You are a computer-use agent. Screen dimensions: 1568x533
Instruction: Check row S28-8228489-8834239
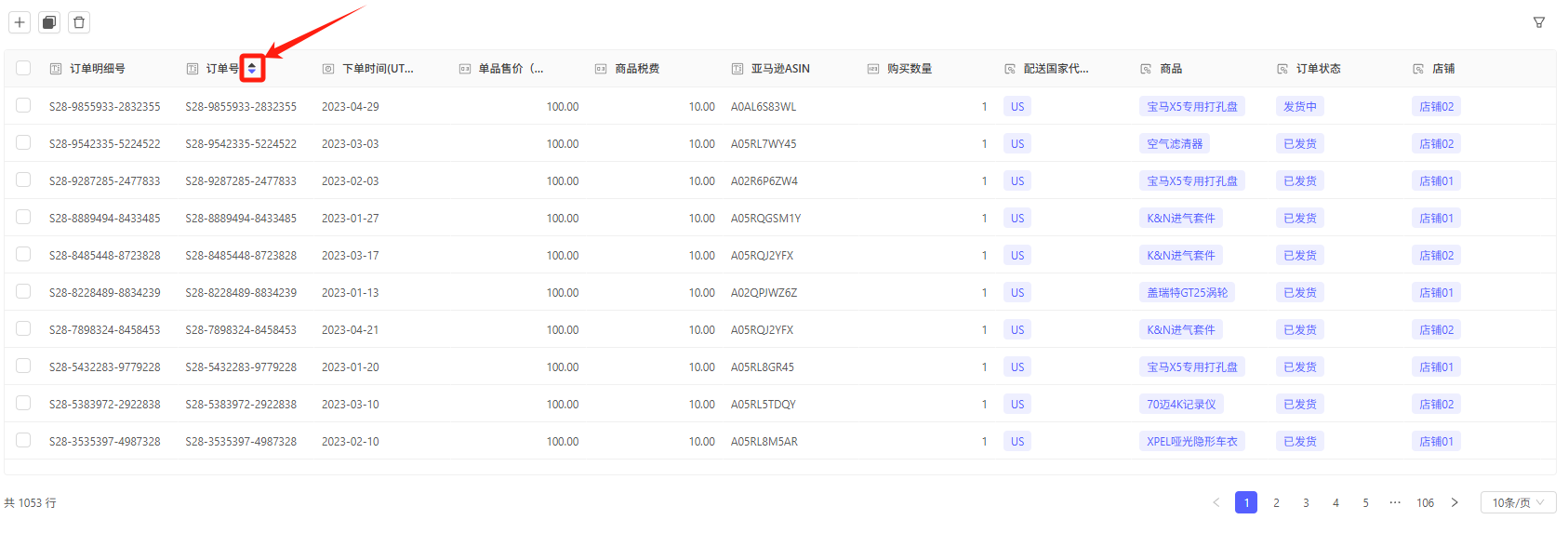point(23,291)
